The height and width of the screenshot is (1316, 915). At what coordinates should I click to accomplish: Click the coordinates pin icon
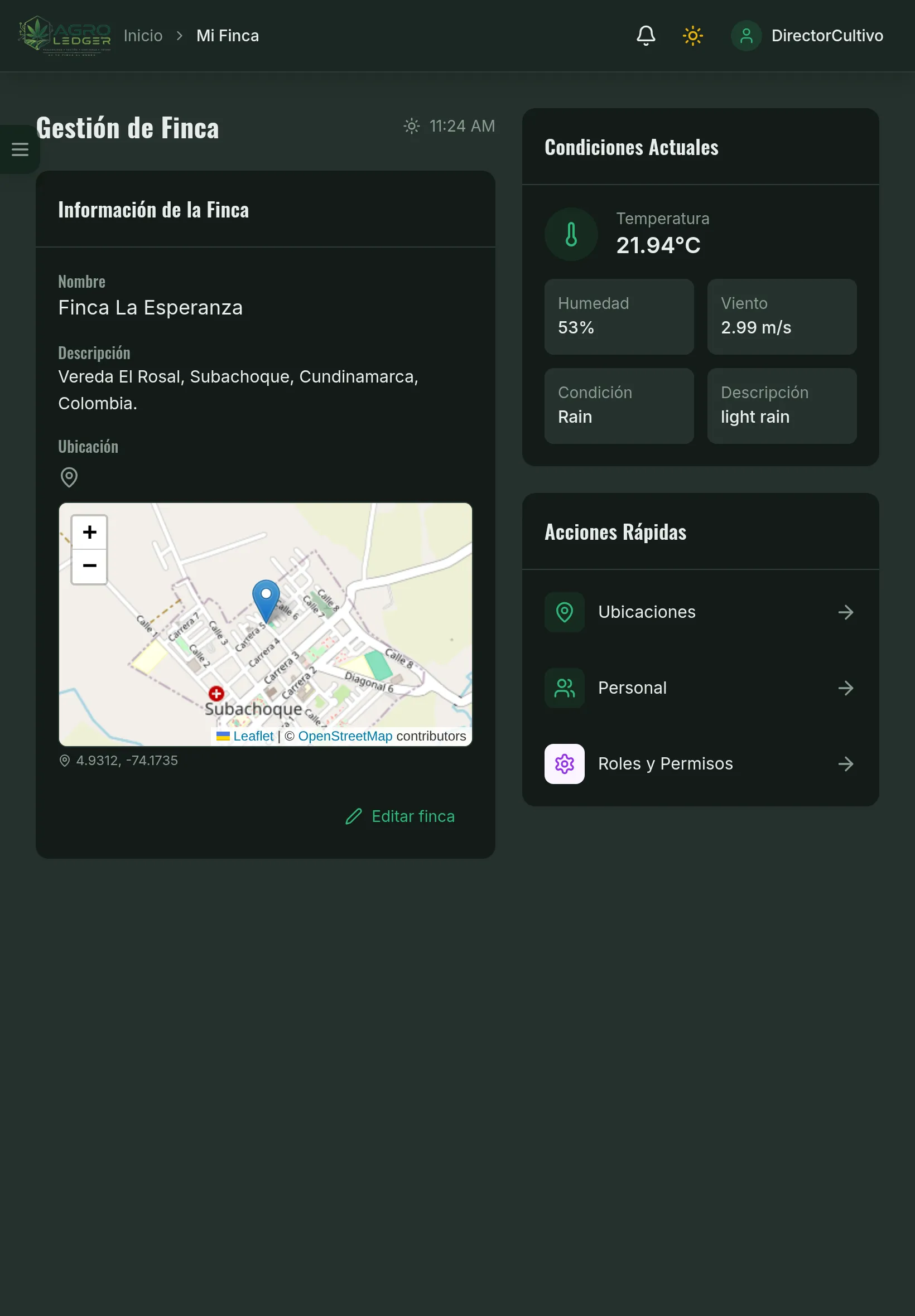[x=64, y=761]
